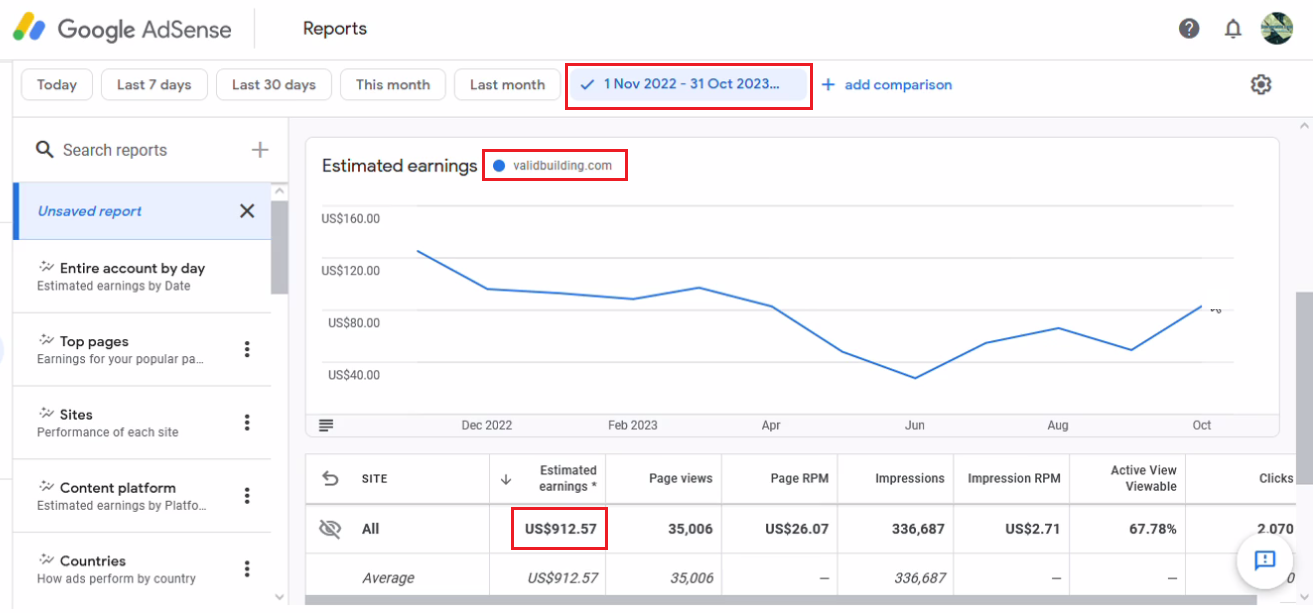1313x613 pixels.
Task: Select the Today date range
Action: (57, 85)
